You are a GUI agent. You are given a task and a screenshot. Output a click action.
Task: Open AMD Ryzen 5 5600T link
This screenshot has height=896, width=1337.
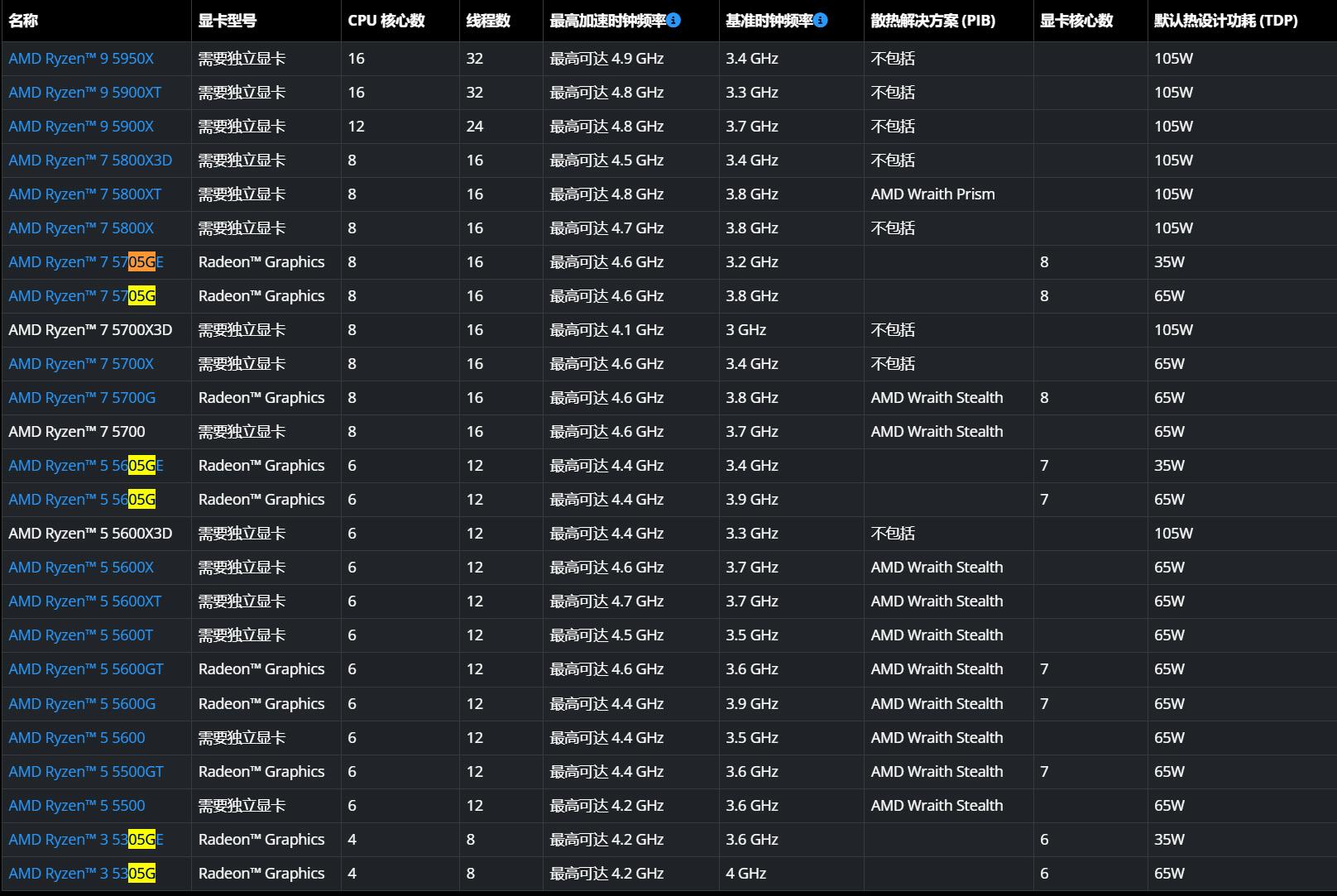coord(81,635)
